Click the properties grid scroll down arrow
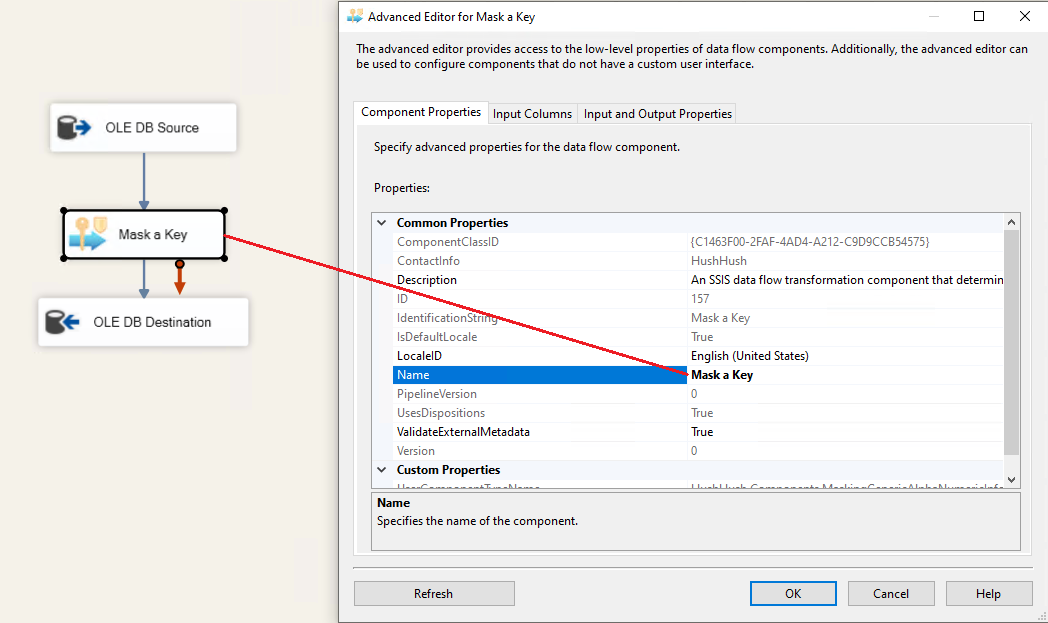1048x623 pixels. click(1011, 480)
